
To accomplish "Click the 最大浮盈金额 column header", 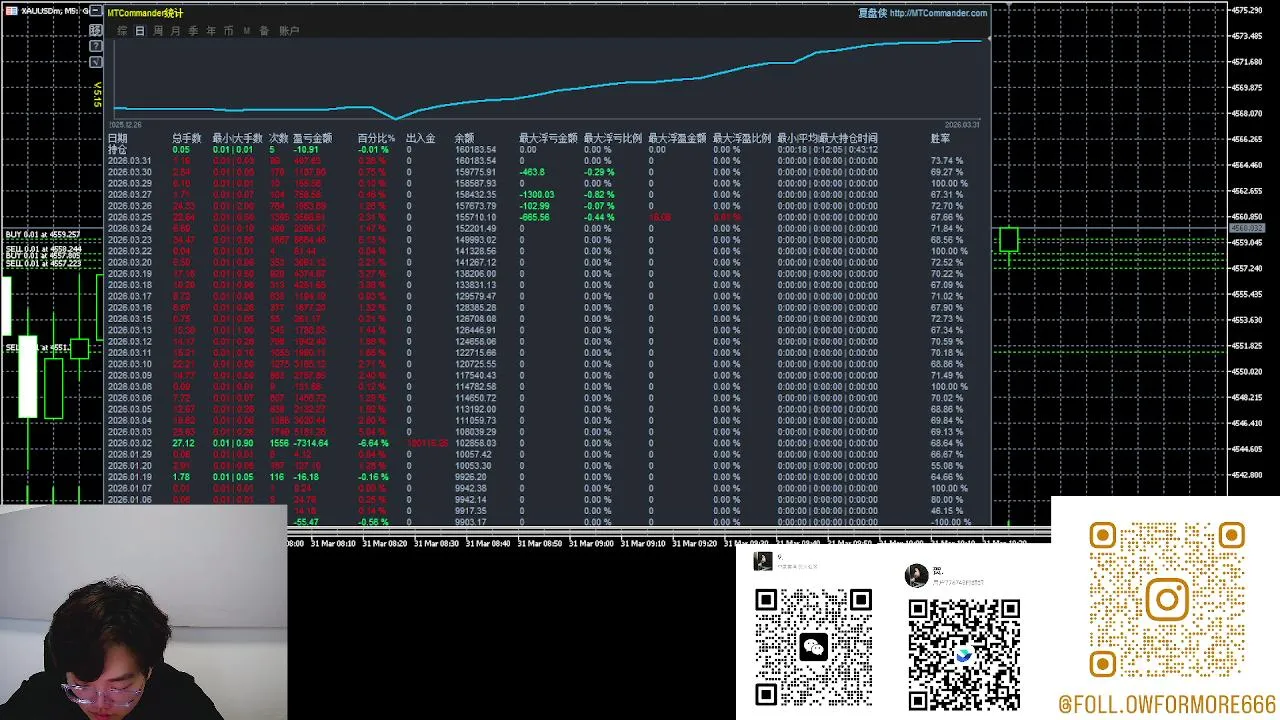I will 677,138.
